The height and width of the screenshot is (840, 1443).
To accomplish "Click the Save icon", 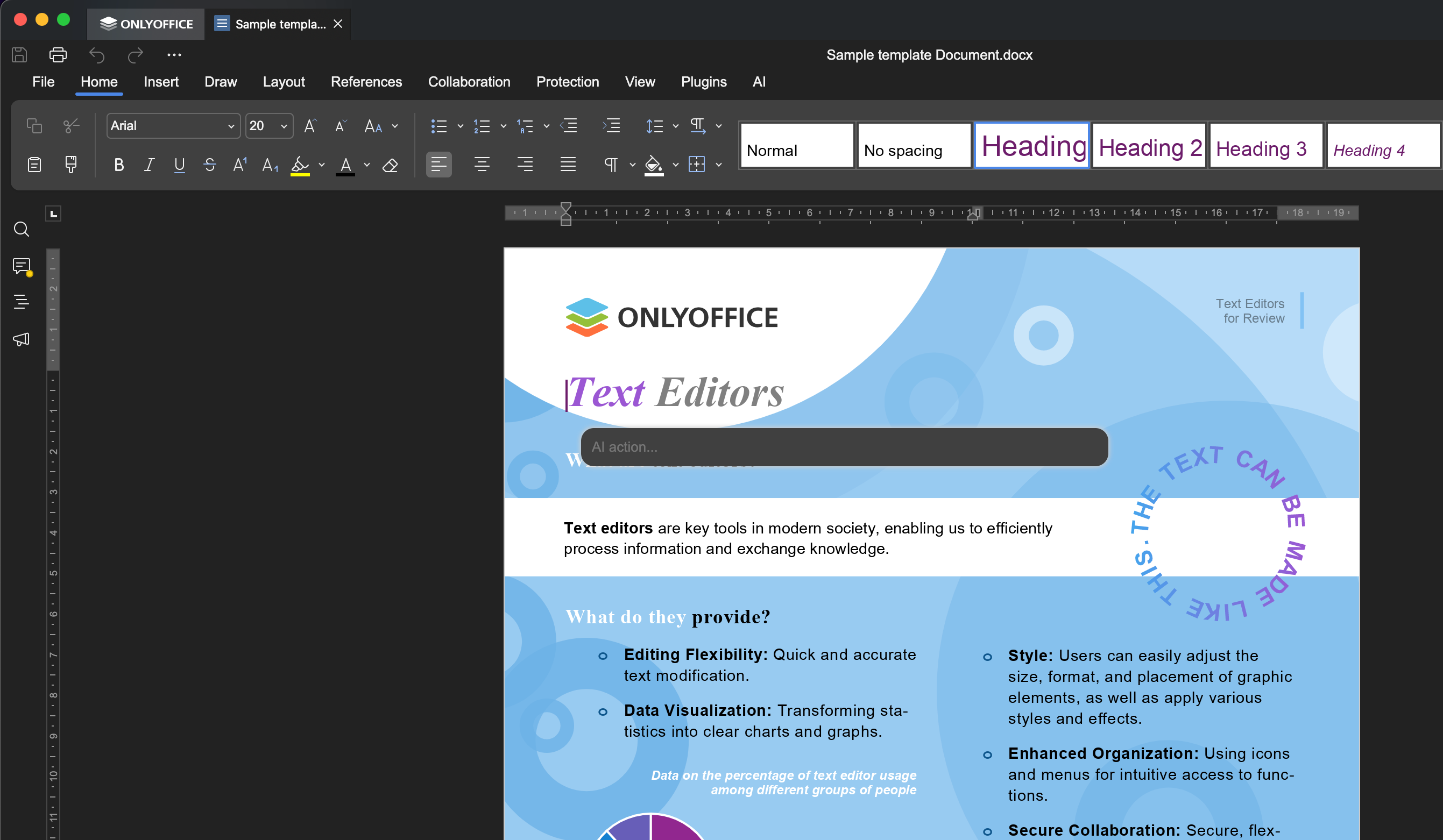I will coord(19,55).
